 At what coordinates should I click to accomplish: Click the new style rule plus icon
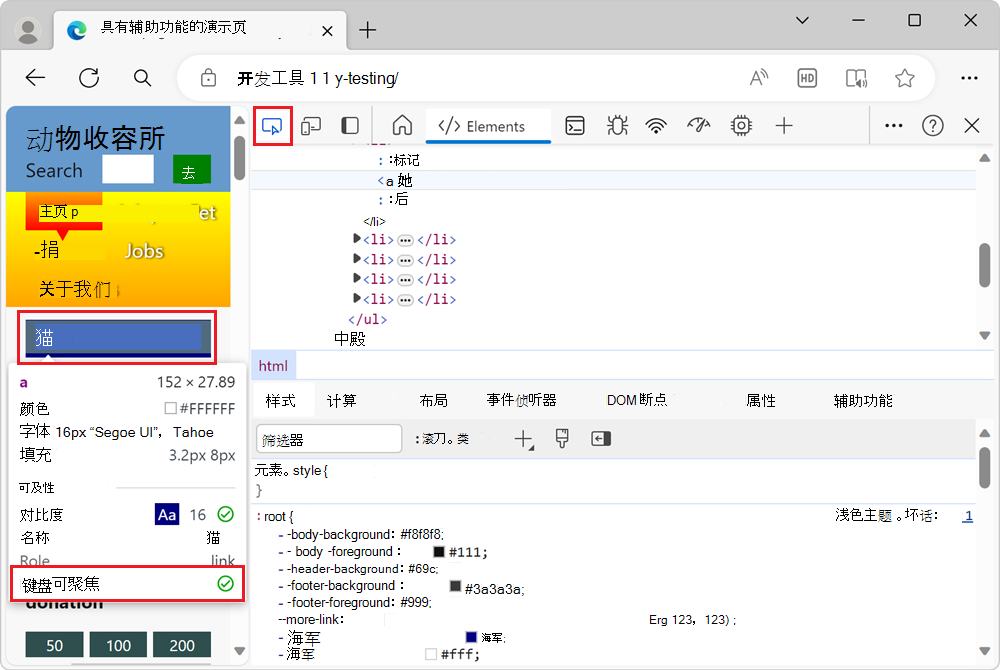tap(524, 438)
